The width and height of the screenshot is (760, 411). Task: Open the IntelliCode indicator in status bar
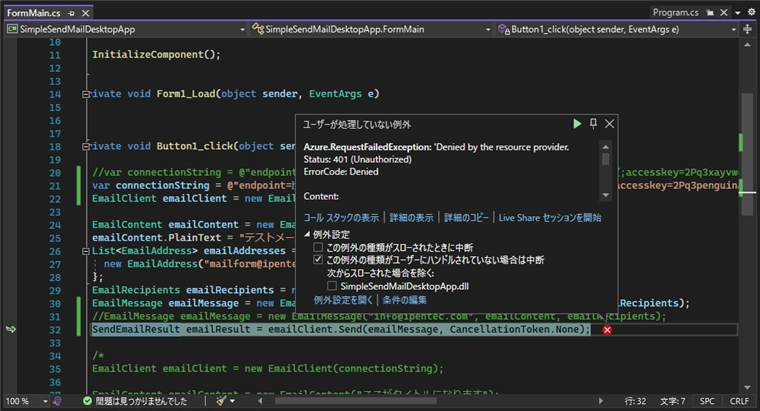(x=57, y=401)
